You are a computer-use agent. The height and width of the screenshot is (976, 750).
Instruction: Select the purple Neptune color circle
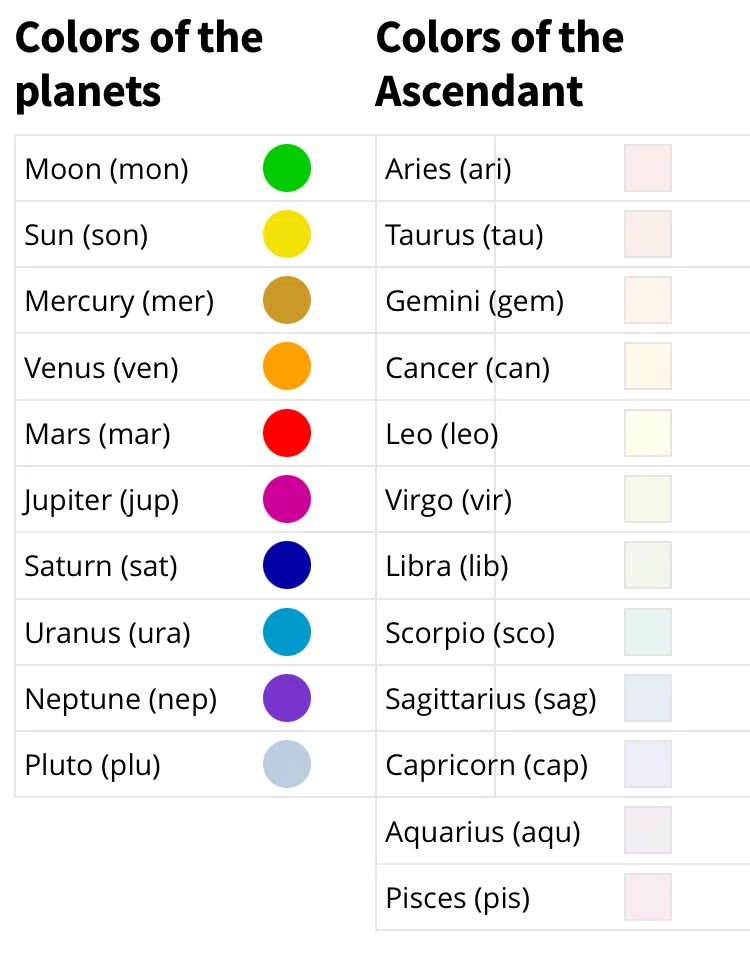point(286,698)
